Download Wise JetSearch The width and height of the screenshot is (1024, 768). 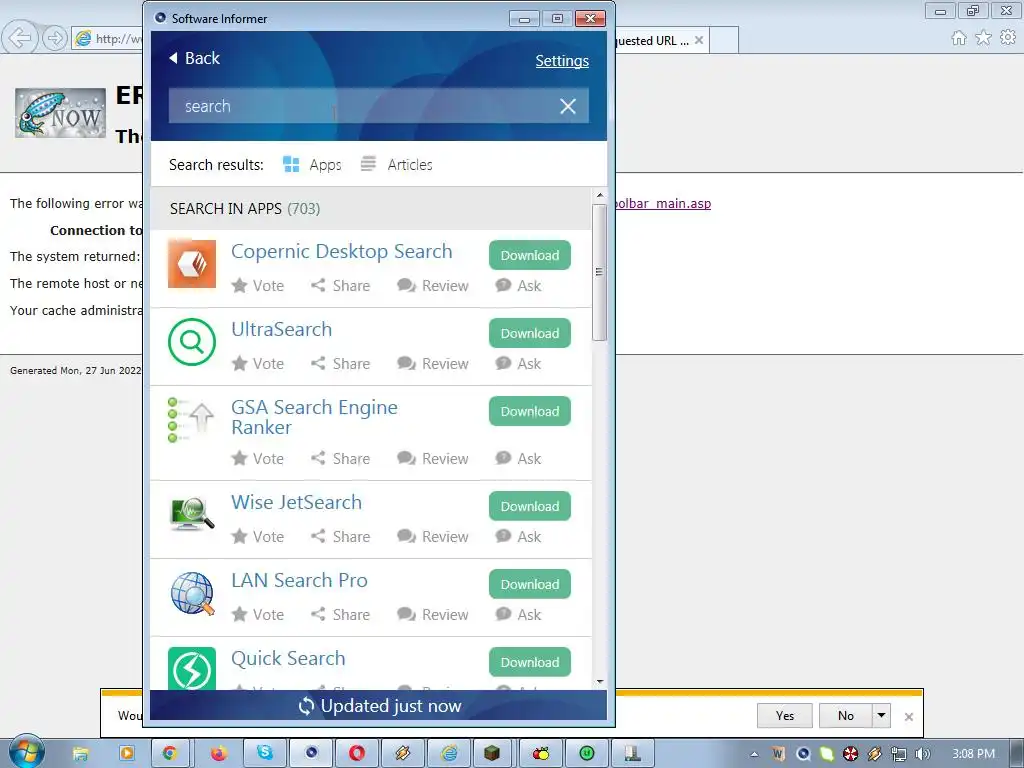pyautogui.click(x=530, y=506)
